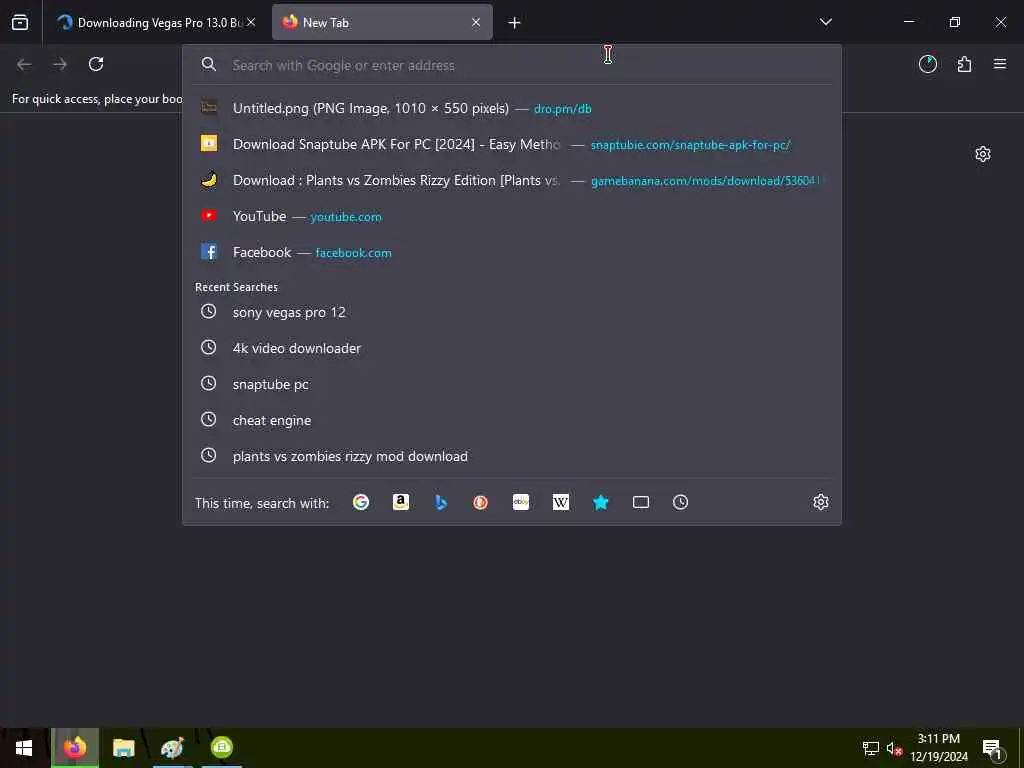Open the green circular app in taskbar
This screenshot has height=768, width=1024.
pos(222,747)
